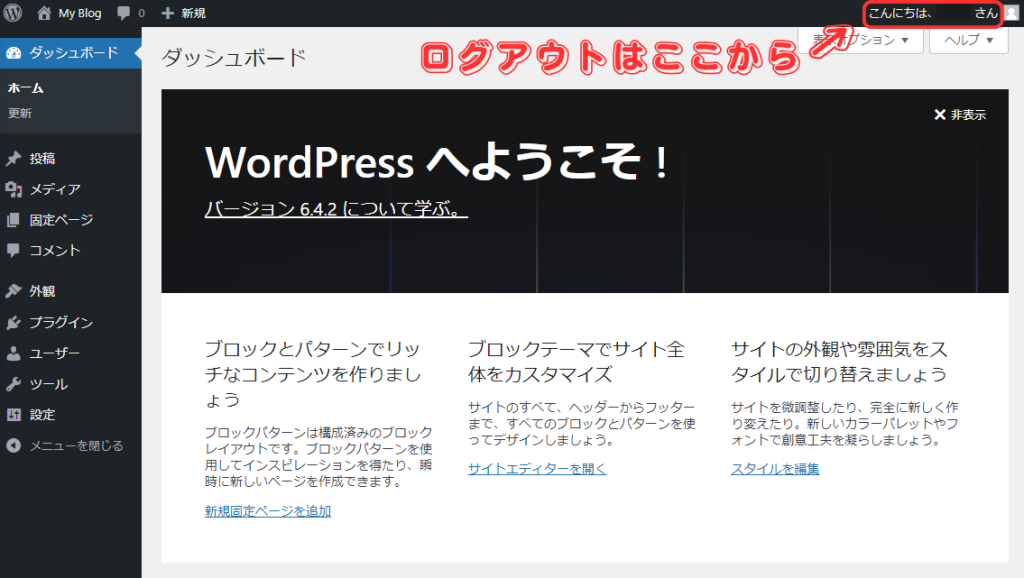Click the ツール wrench icon
The height and width of the screenshot is (578, 1024).
[14, 384]
